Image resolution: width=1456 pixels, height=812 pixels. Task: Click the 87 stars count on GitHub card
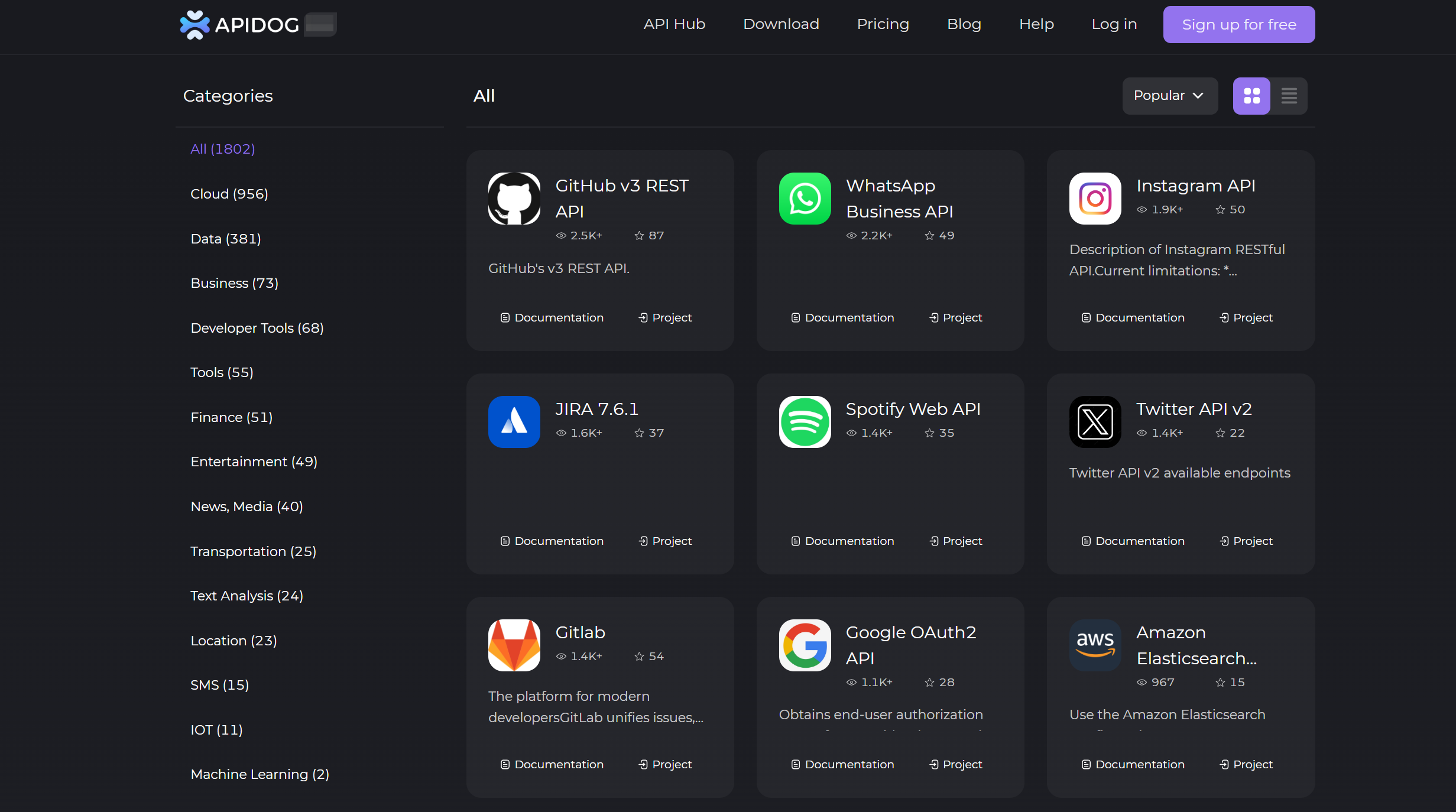[x=656, y=236]
